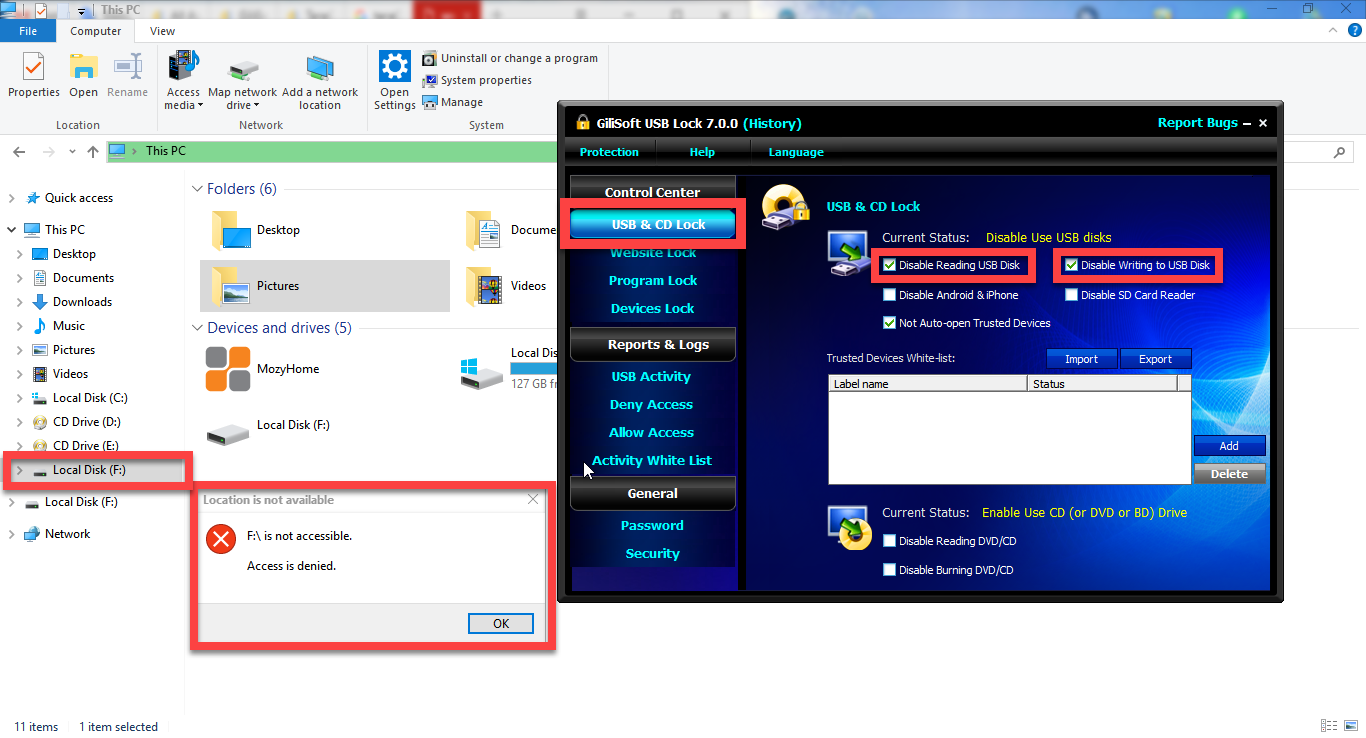Click the USB & CD Lock header icon
1366x738 pixels.
(x=785, y=206)
